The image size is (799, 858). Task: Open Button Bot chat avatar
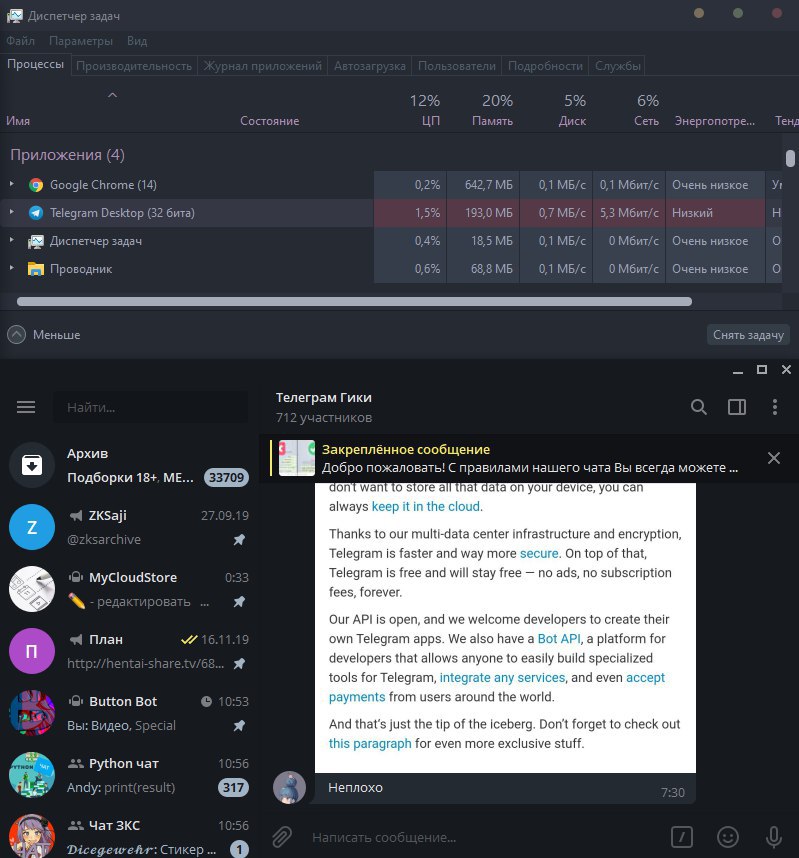pyautogui.click(x=32, y=713)
